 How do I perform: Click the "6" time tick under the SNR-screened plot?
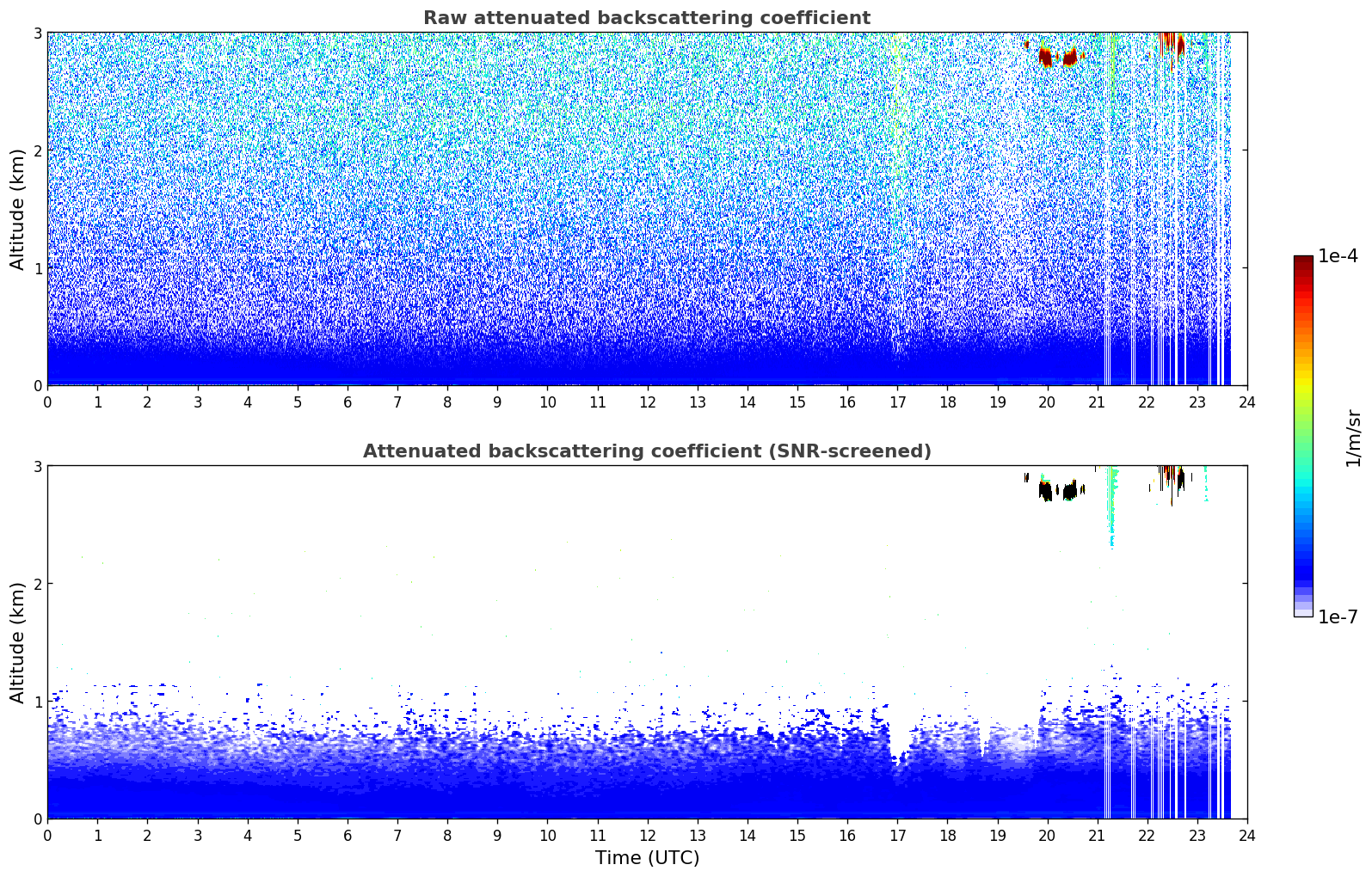point(348,836)
